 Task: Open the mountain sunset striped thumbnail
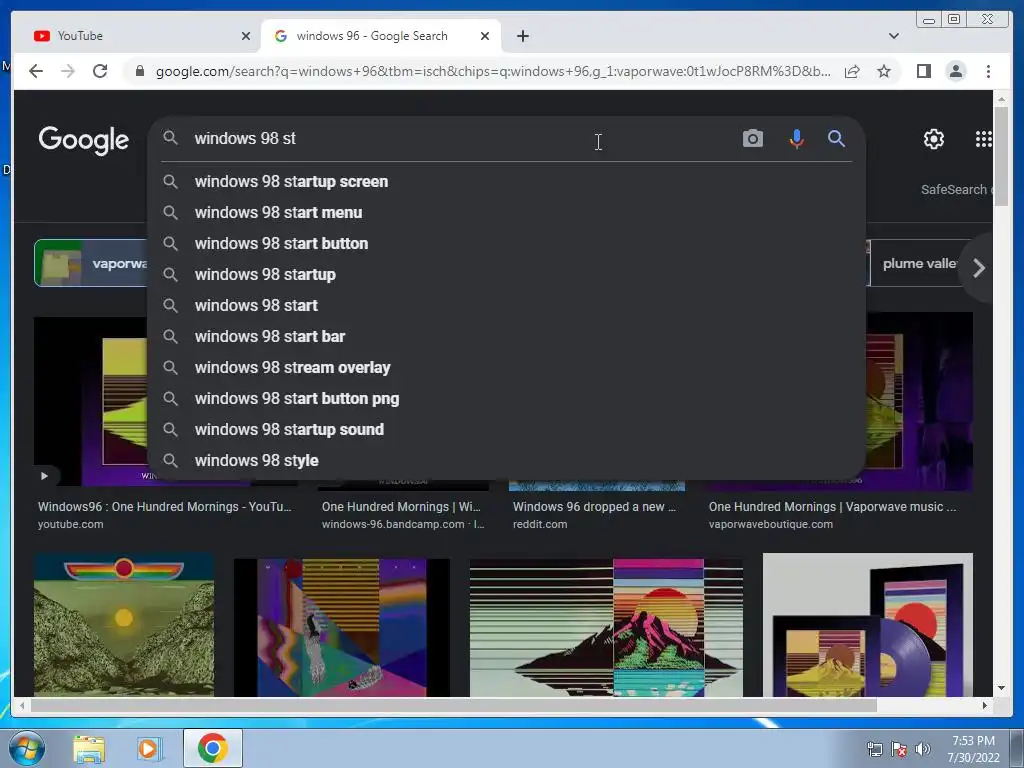(x=606, y=627)
